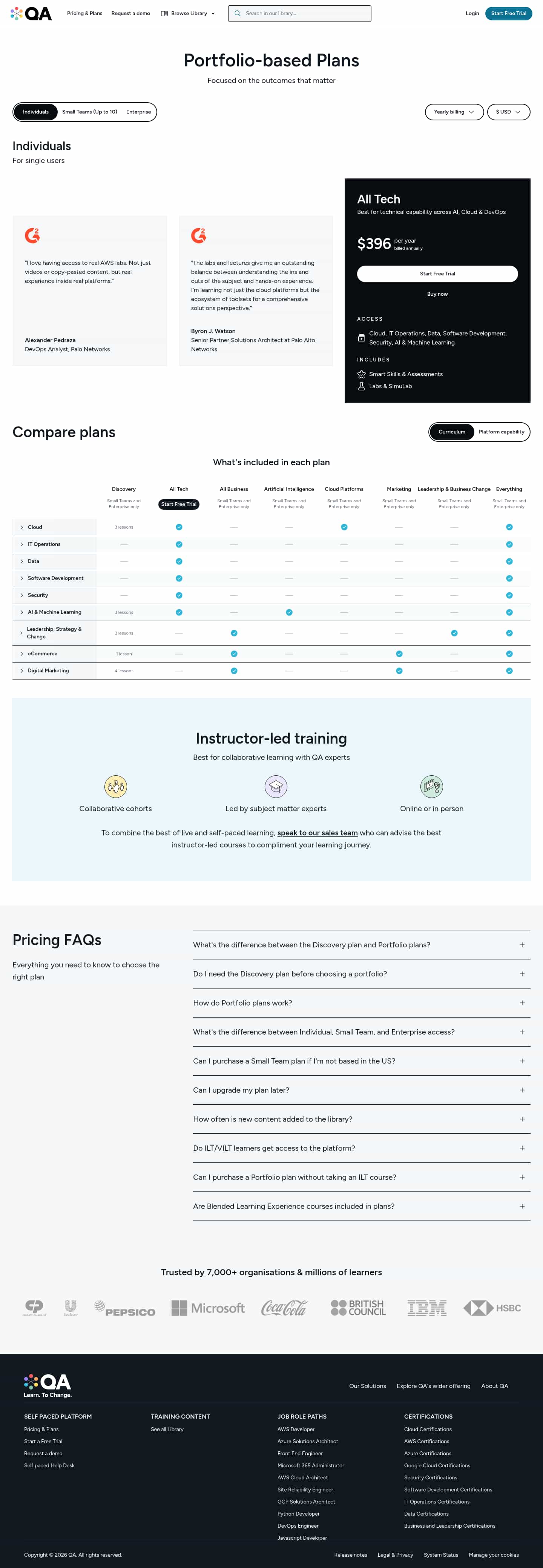The width and height of the screenshot is (543, 1568).
Task: Click Buy now link in All Tech card
Action: click(x=437, y=294)
